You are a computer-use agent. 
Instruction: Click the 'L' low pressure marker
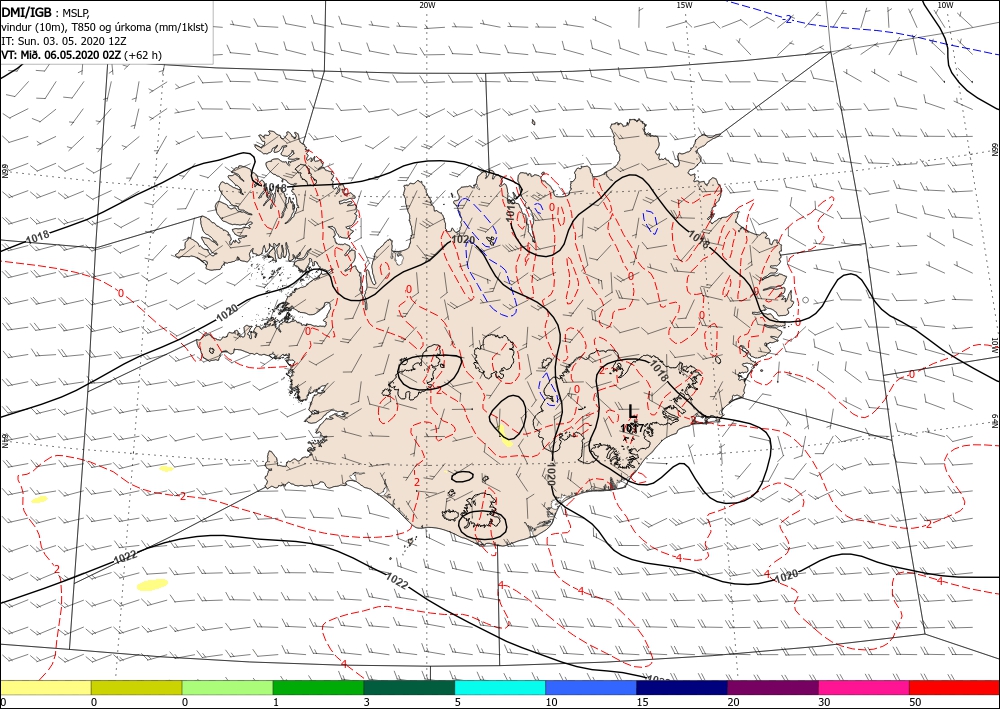(x=632, y=411)
